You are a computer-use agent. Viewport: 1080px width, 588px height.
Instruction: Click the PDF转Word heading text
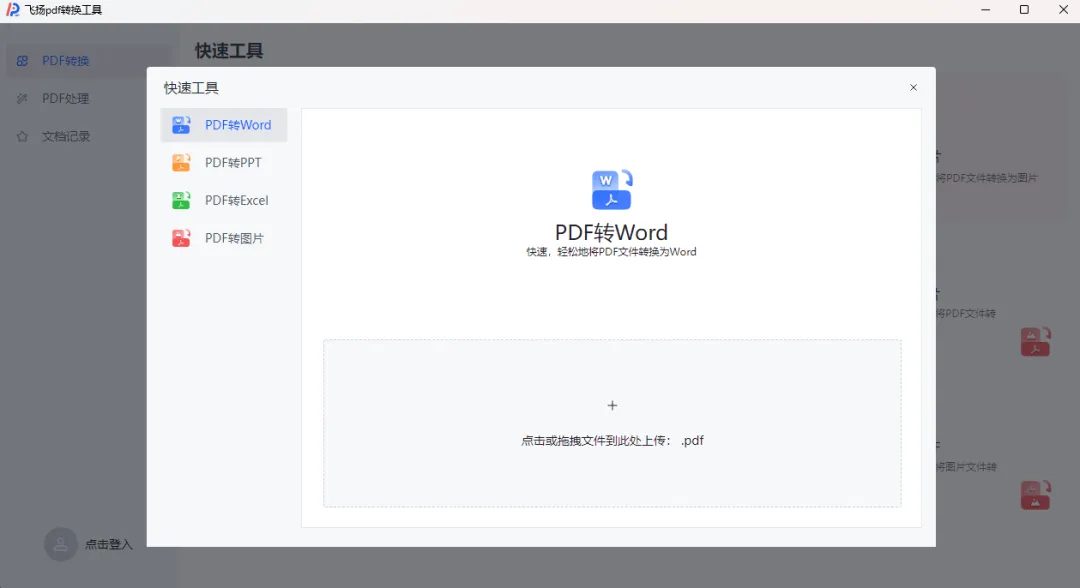pyautogui.click(x=612, y=232)
